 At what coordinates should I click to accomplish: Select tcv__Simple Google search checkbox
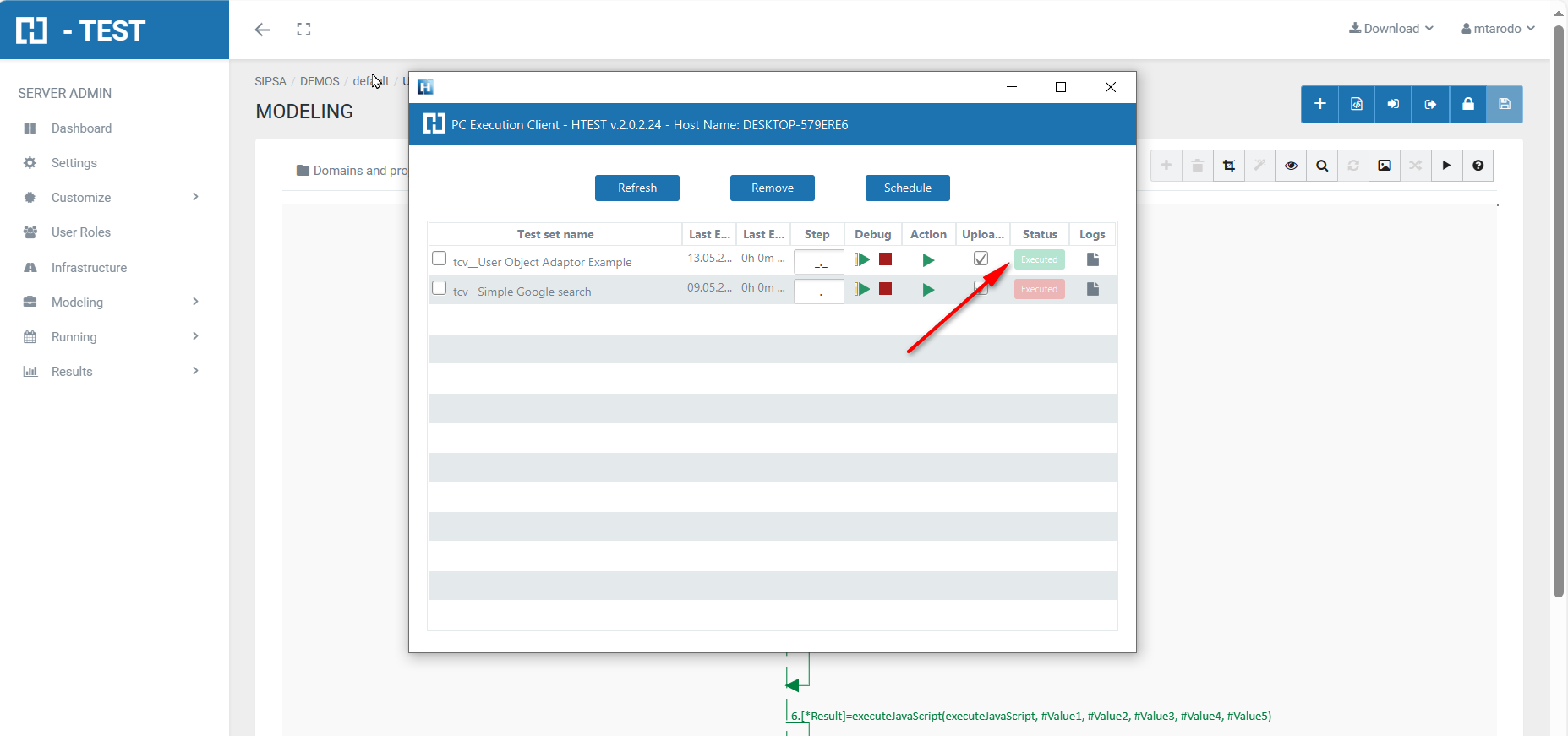click(x=439, y=288)
